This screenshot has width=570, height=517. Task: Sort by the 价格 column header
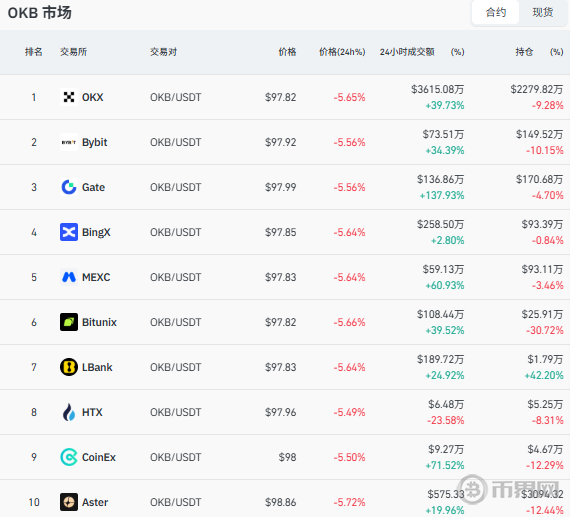[x=287, y=52]
